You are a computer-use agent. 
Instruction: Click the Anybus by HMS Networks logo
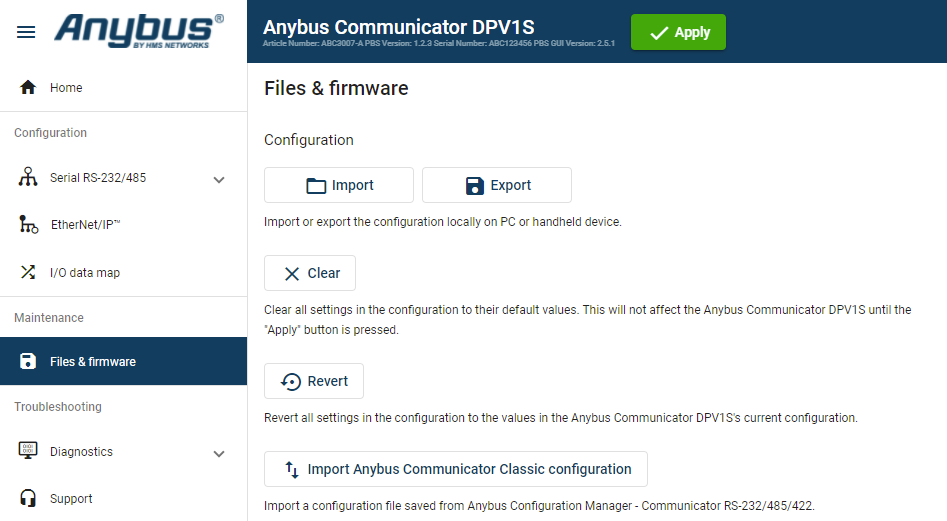tap(140, 31)
